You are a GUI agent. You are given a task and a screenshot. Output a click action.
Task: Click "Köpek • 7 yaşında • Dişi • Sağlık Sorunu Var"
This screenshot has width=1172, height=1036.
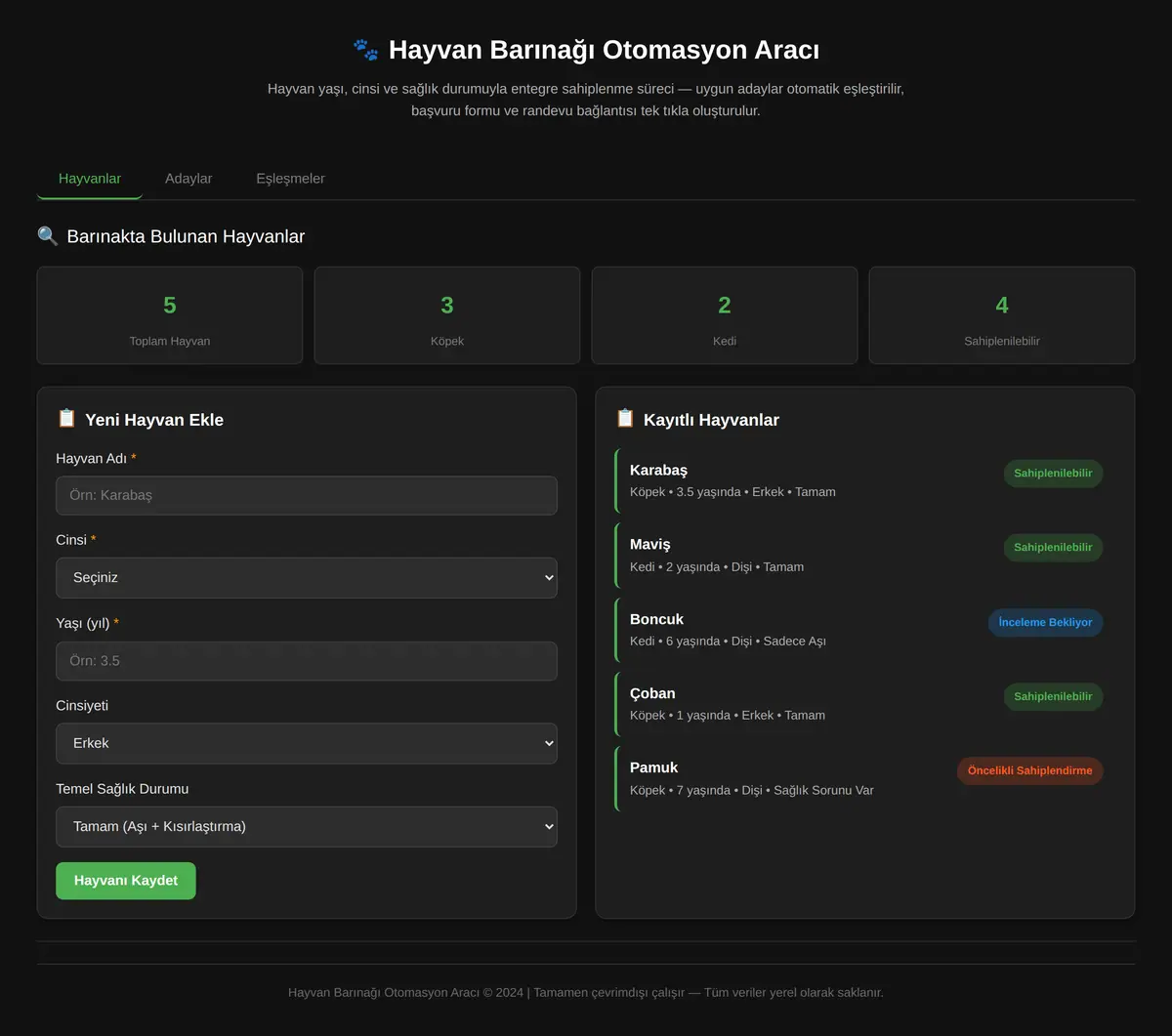coord(752,790)
